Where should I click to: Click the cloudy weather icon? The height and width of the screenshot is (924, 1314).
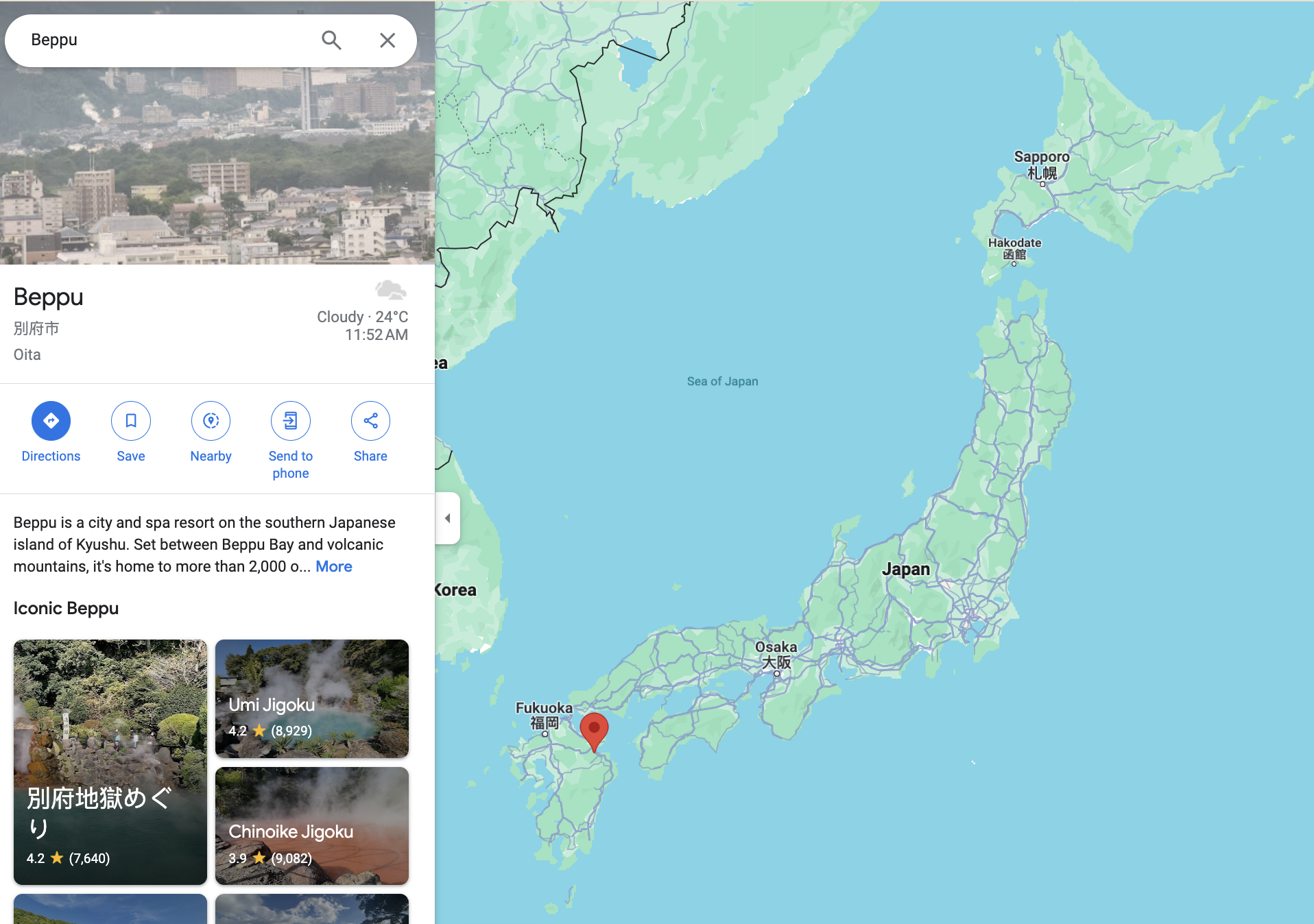391,290
